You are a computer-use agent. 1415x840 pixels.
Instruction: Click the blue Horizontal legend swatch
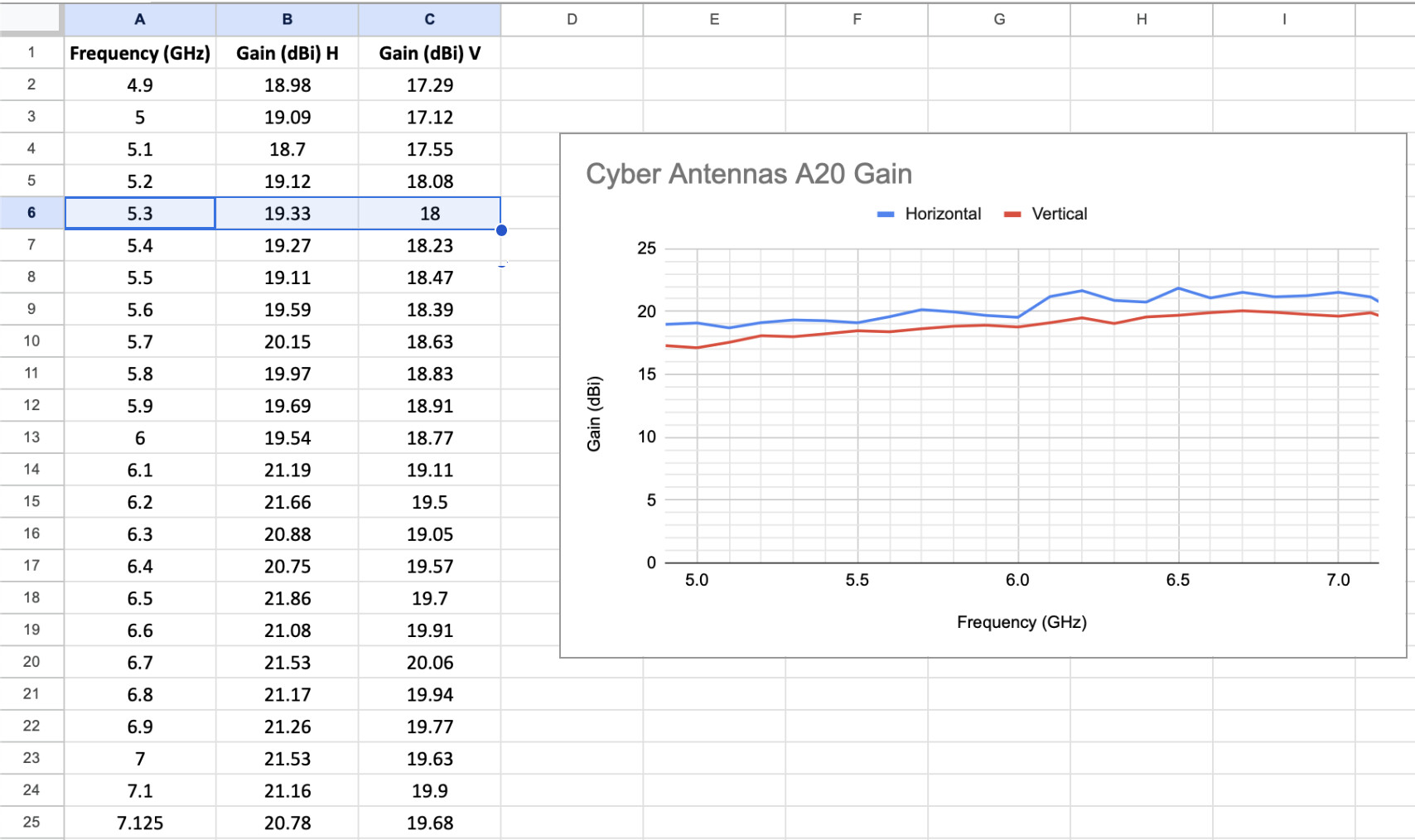886,215
